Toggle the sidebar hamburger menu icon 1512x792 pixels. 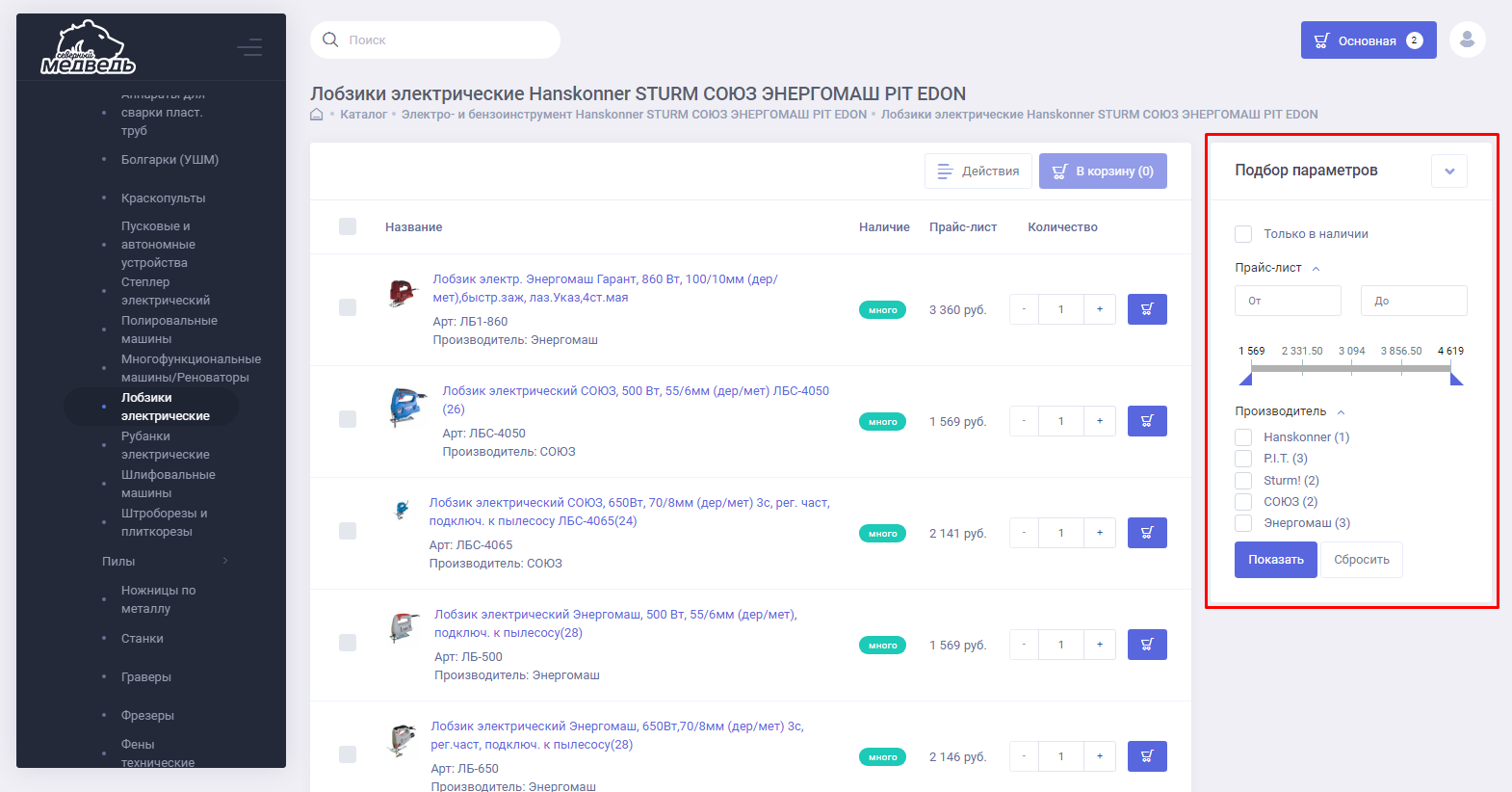(249, 47)
